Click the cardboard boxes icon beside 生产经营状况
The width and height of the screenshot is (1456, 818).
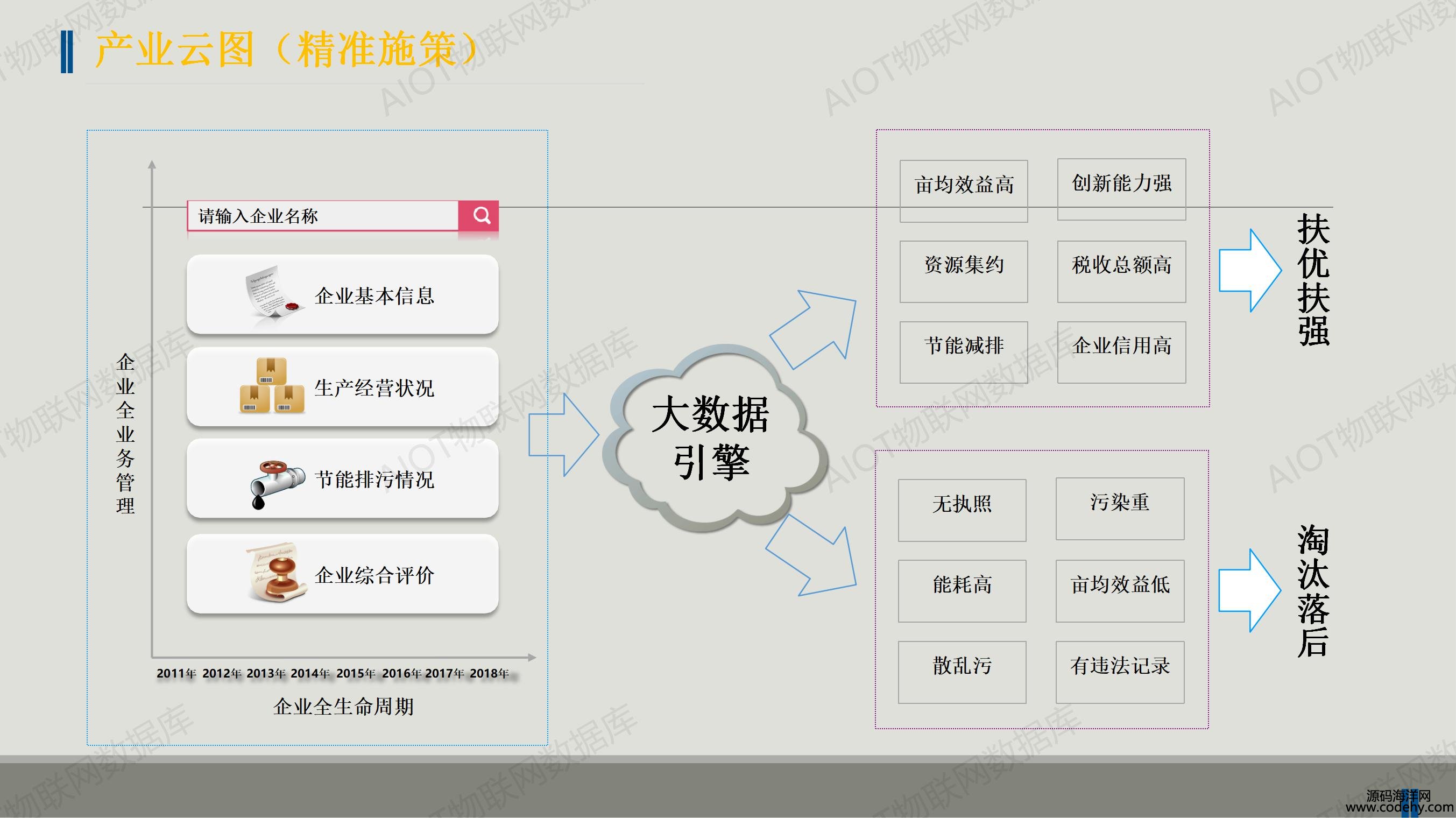[x=272, y=385]
